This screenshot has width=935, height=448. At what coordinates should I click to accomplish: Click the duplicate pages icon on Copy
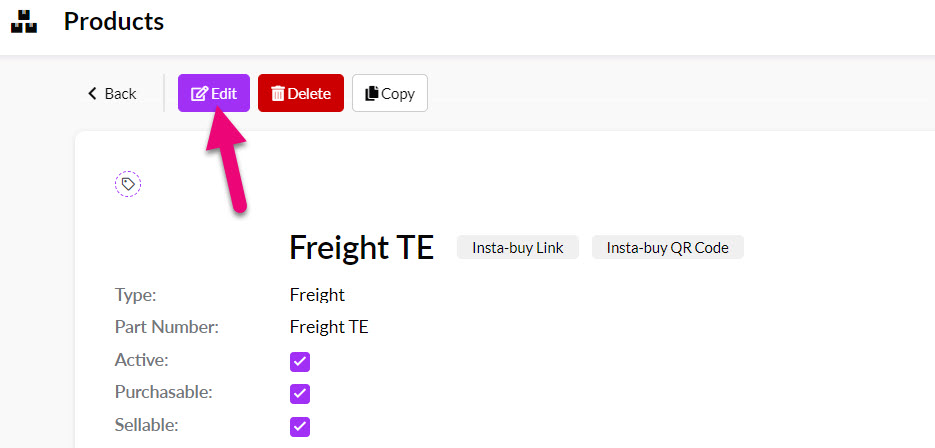372,94
